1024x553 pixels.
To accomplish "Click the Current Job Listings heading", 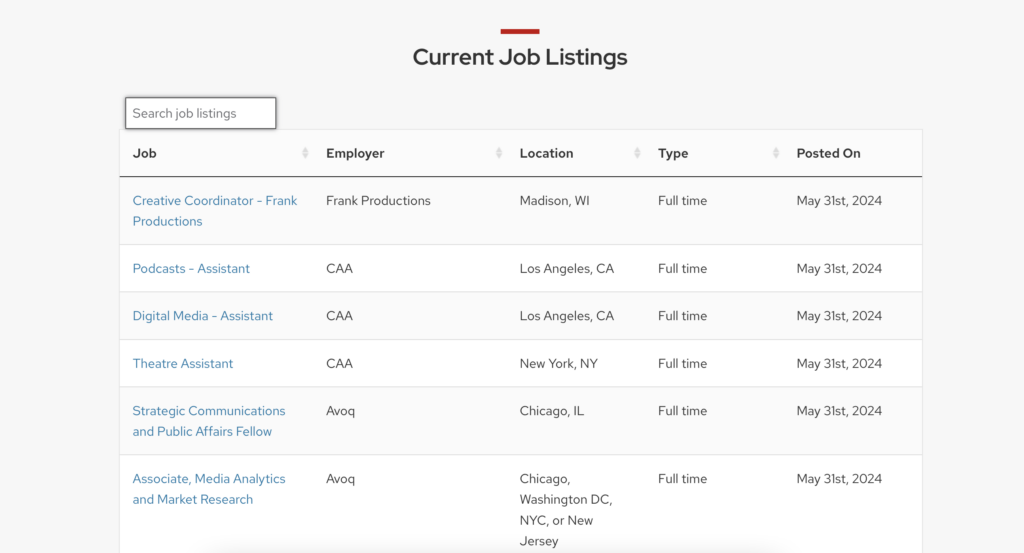I will [x=520, y=57].
